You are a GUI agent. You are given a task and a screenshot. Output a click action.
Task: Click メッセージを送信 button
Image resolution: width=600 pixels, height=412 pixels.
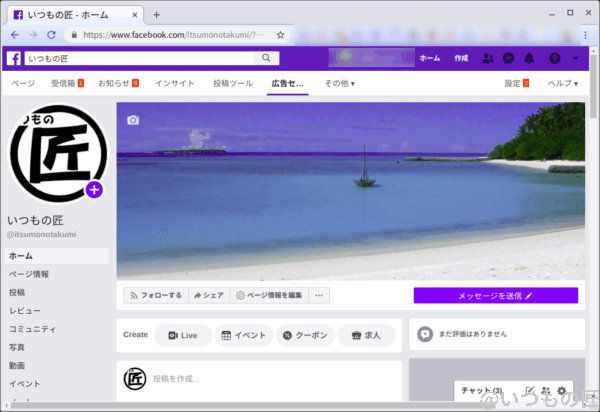496,295
